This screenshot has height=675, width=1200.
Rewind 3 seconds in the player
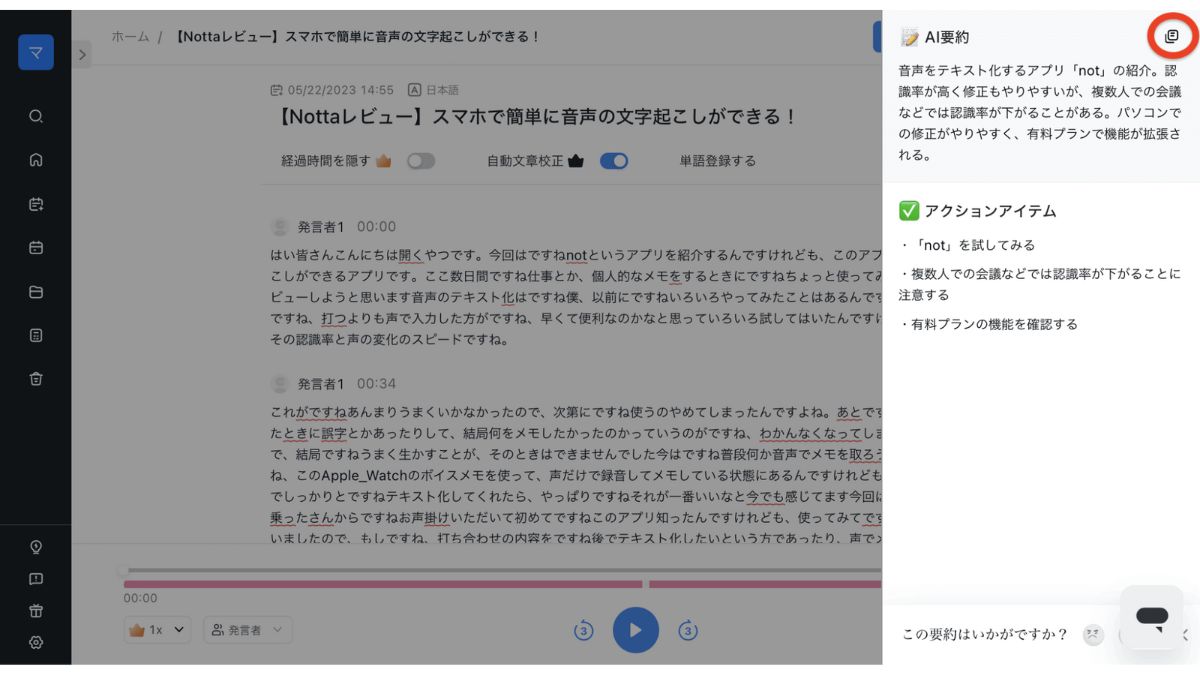(x=584, y=630)
